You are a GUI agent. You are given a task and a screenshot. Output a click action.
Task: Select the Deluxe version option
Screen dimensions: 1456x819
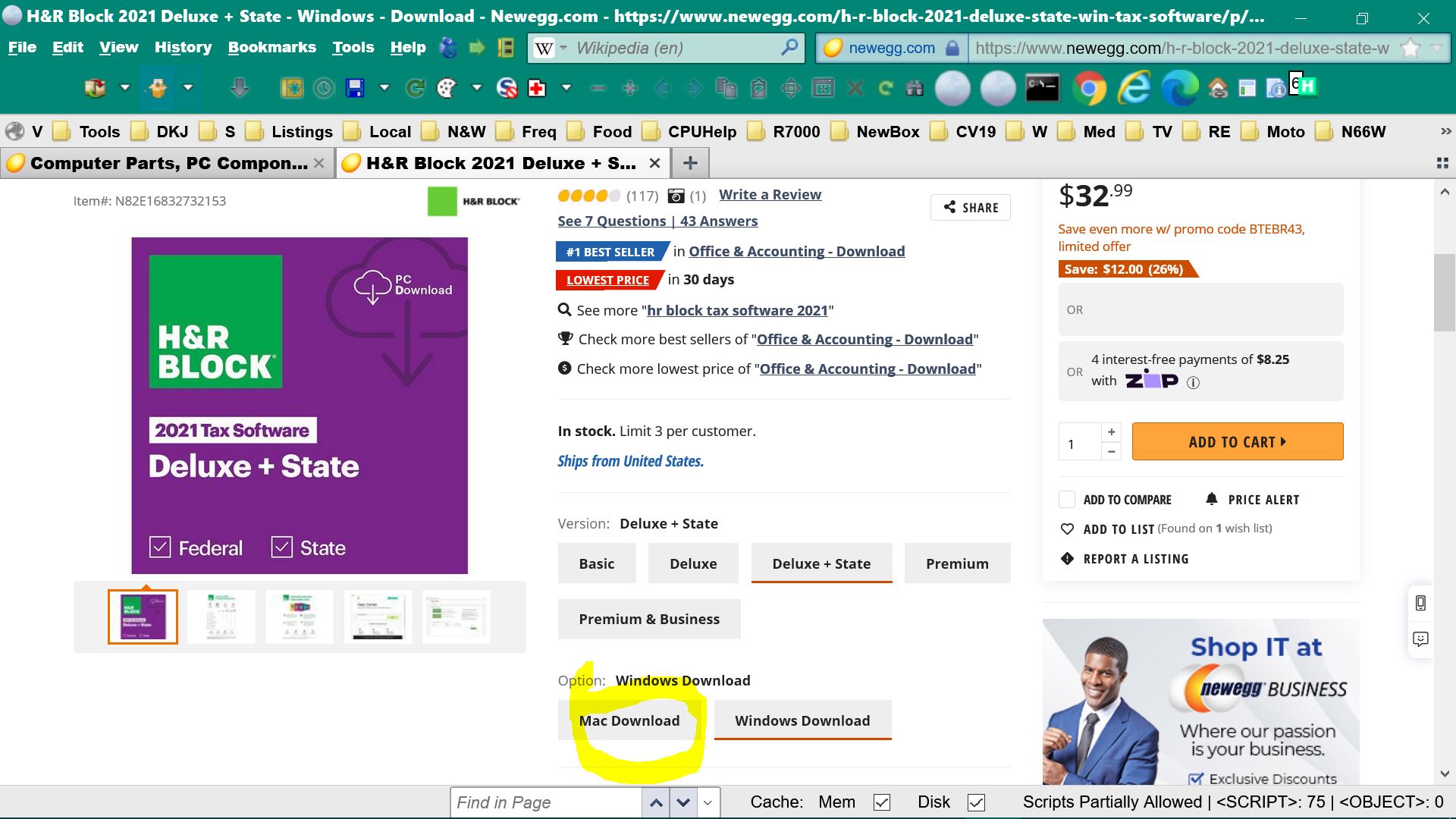(693, 563)
